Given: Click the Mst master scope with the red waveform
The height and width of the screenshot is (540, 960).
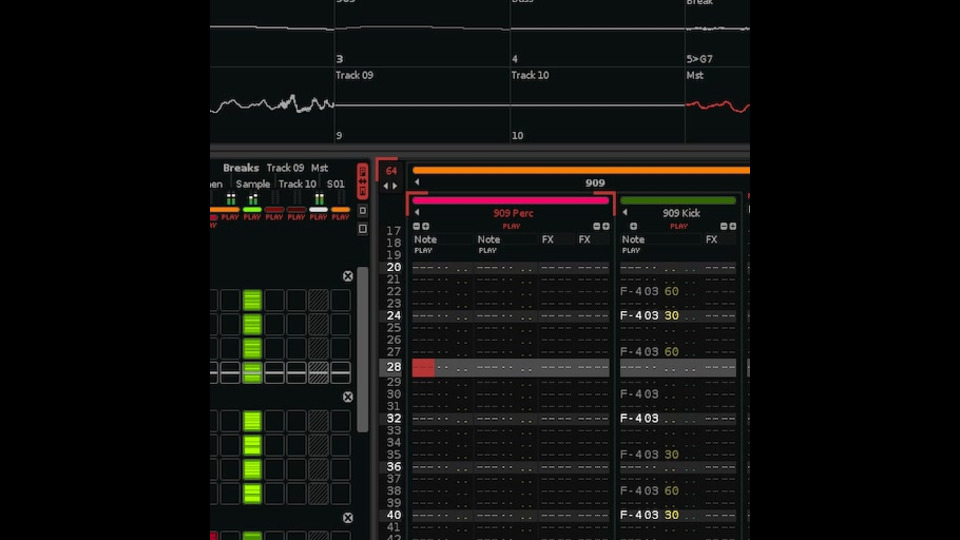Looking at the screenshot, I should 718,105.
